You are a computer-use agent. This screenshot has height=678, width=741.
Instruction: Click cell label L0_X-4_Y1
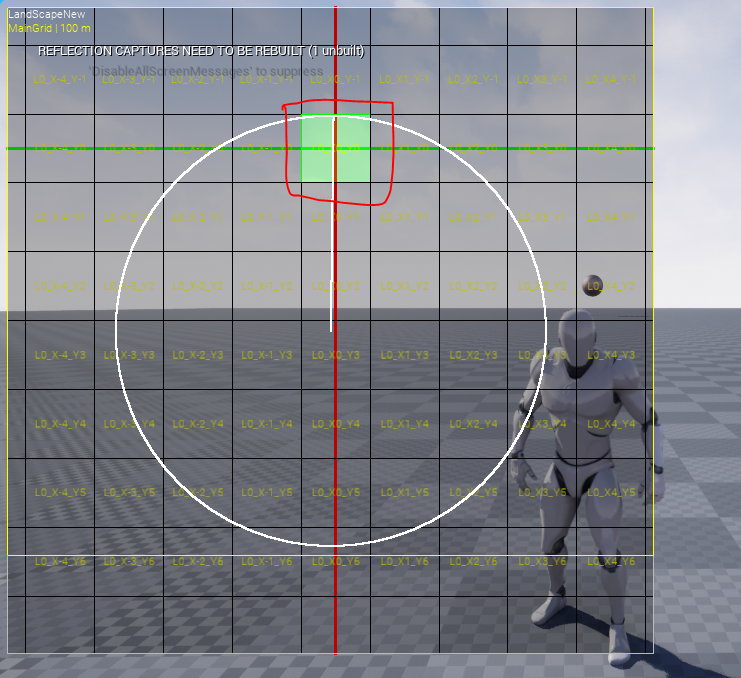point(60,217)
